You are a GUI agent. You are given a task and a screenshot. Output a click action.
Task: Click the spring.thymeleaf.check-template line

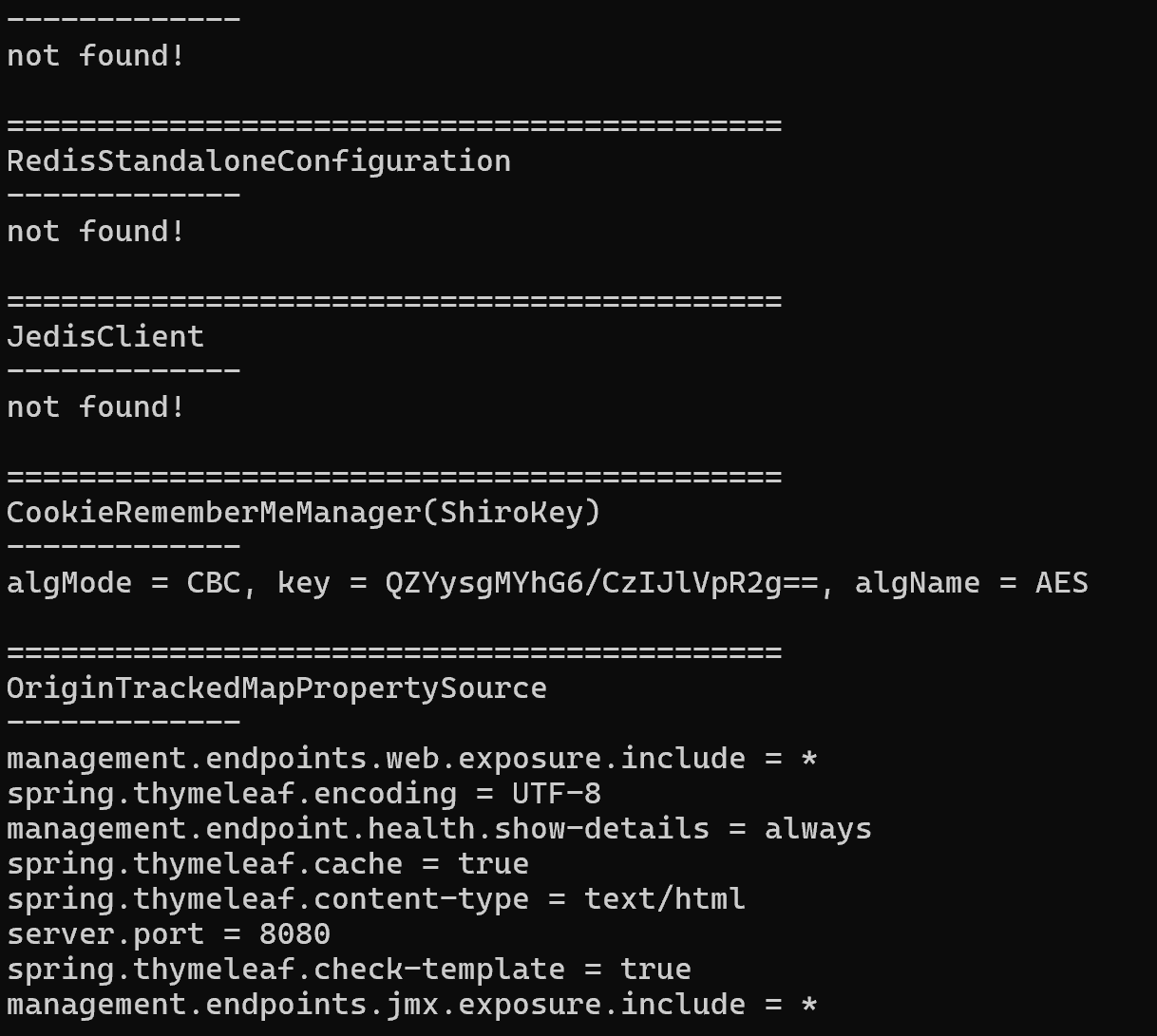tap(349, 970)
